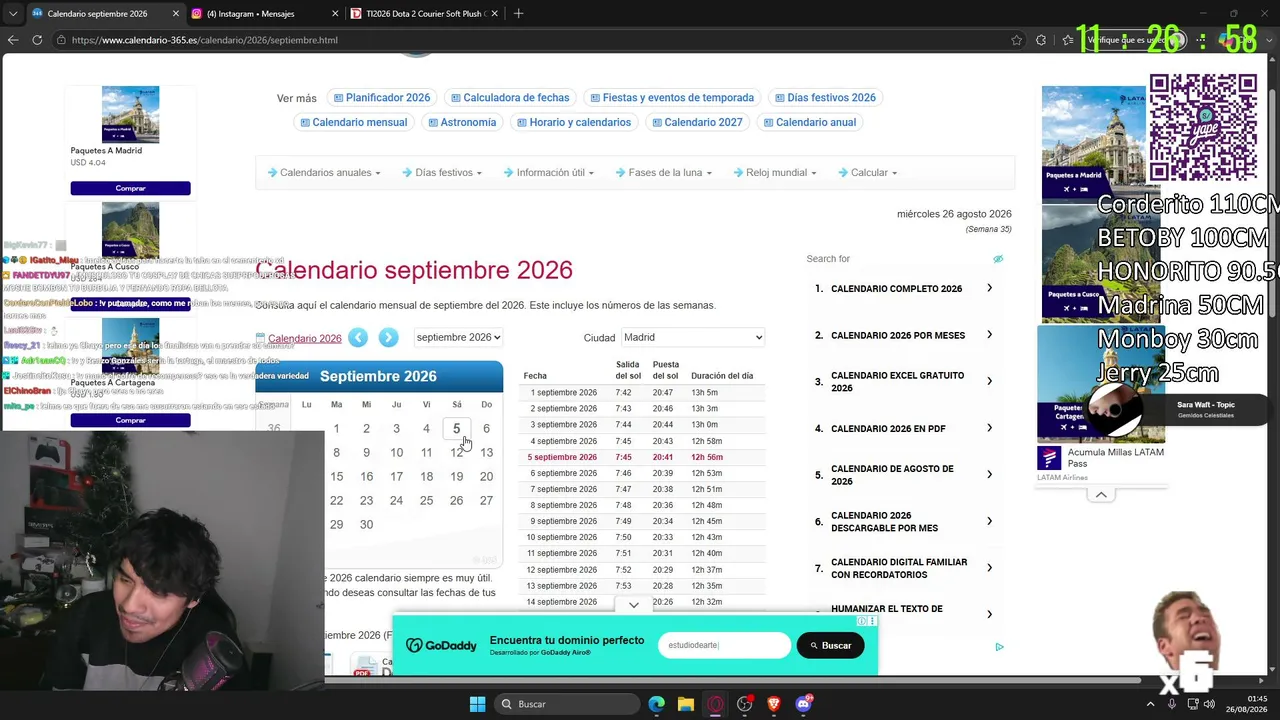Open CALENDARIO EXCEL GRATUITO 2026 item
Viewport: 1280px width, 720px height.
point(904,382)
